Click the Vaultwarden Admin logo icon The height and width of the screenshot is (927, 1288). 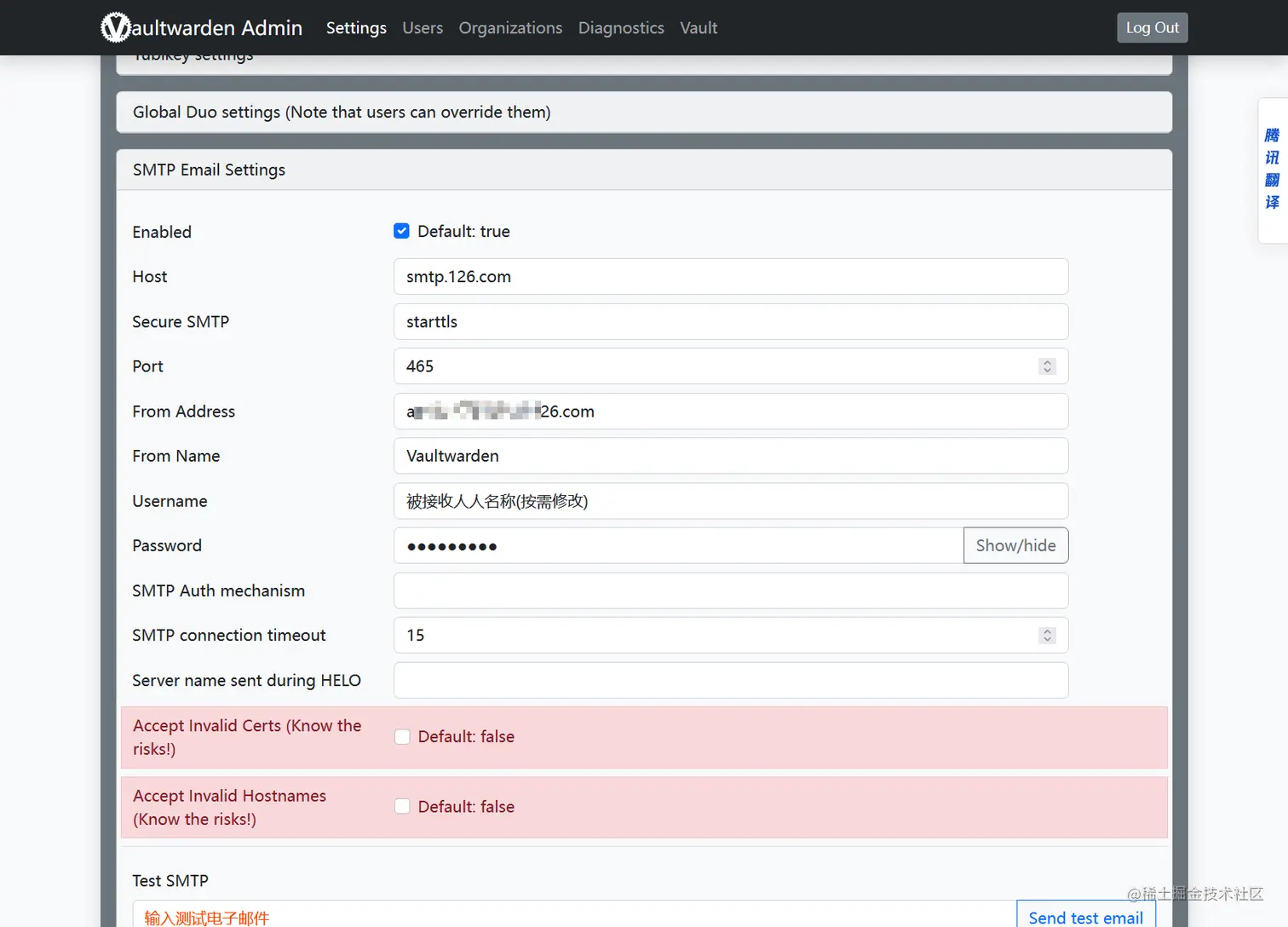point(116,27)
